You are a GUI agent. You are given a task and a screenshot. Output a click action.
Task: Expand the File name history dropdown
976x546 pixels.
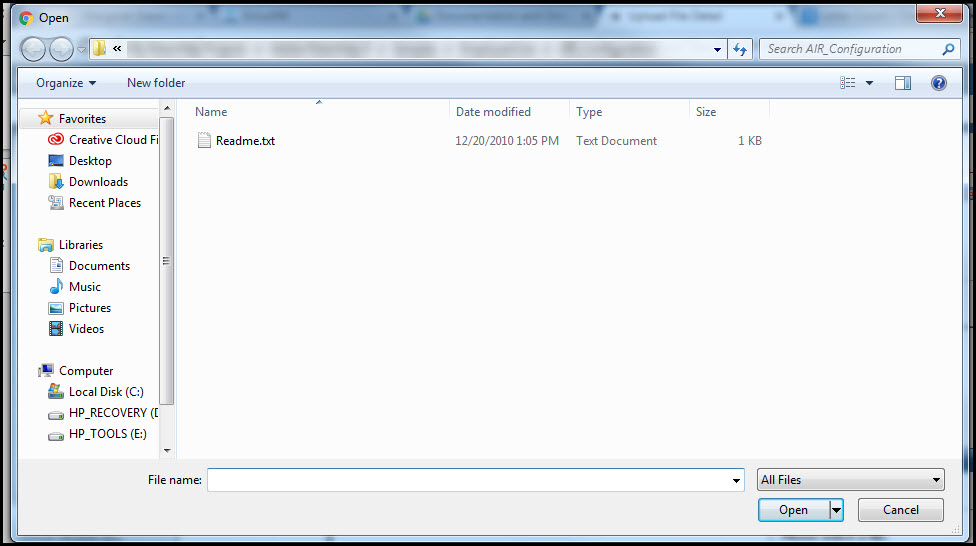point(737,481)
